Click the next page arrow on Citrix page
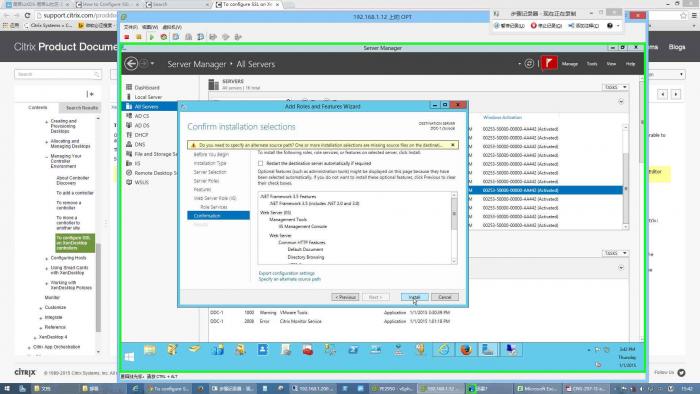This screenshot has width=700, height=394. coord(676,94)
